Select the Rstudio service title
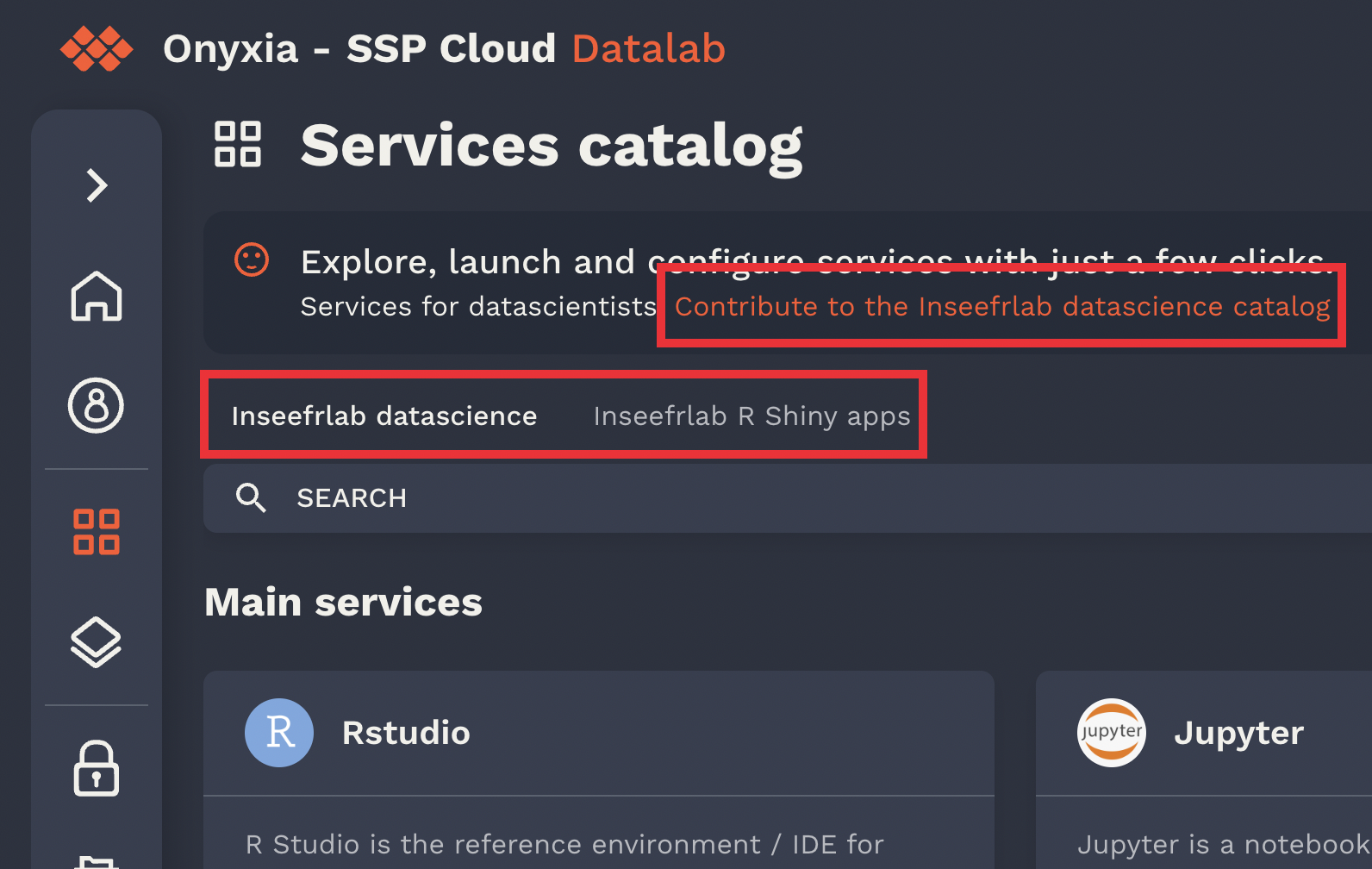 click(x=406, y=733)
